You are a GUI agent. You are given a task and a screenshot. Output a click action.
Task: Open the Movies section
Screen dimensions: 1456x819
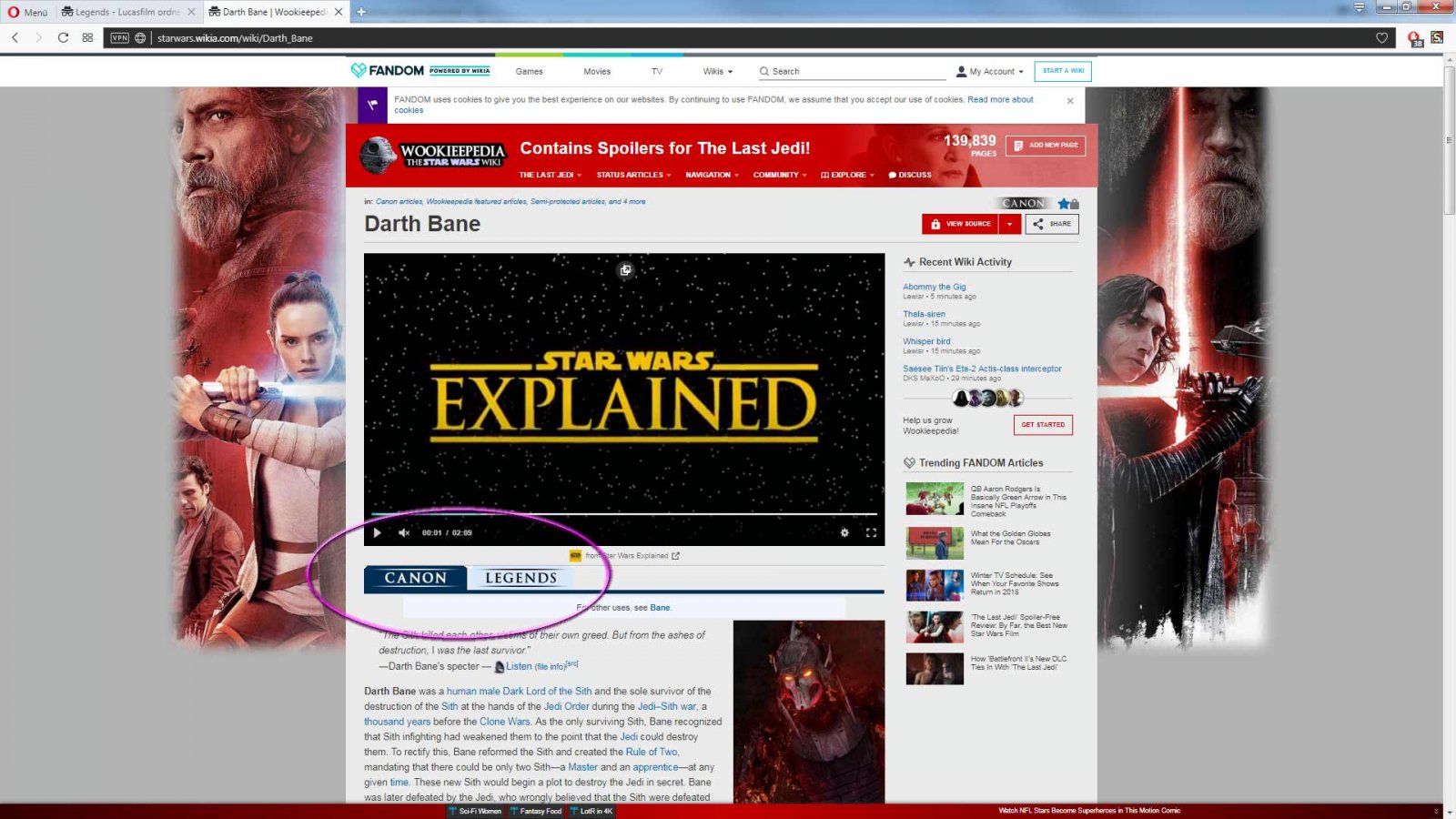[597, 71]
